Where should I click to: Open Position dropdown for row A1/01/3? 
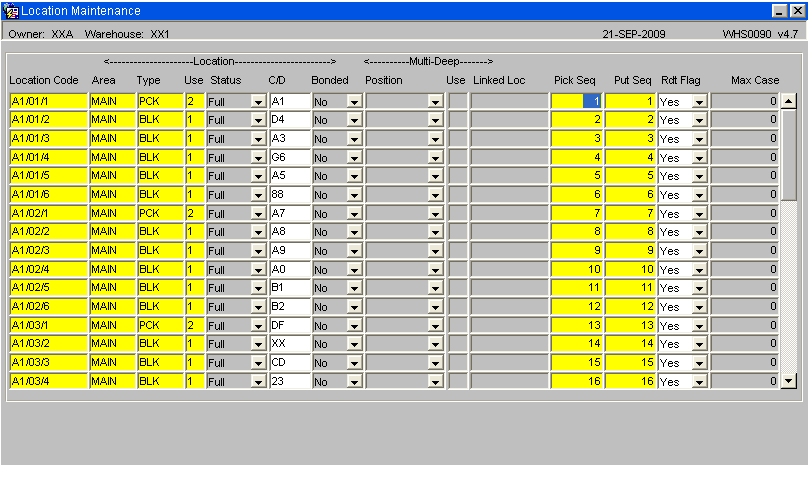(435, 139)
